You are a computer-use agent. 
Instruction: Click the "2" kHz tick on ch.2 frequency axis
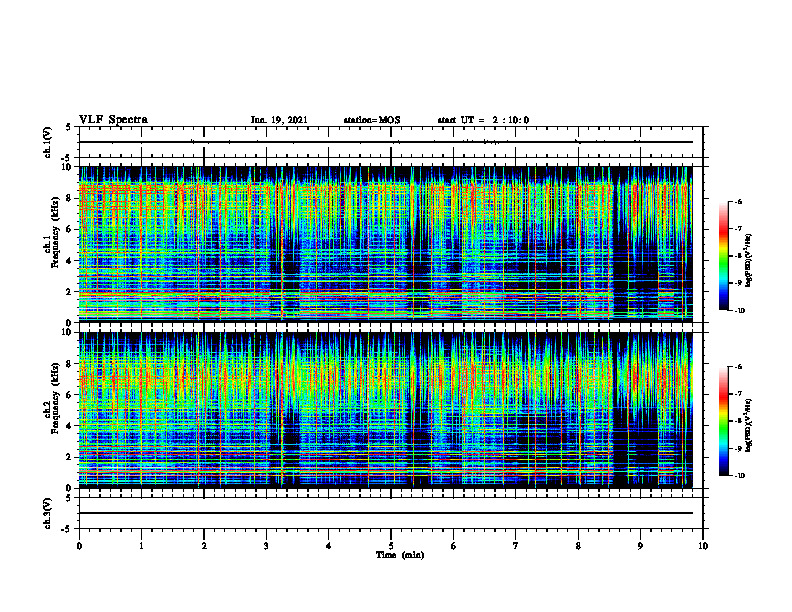pyautogui.click(x=70, y=457)
